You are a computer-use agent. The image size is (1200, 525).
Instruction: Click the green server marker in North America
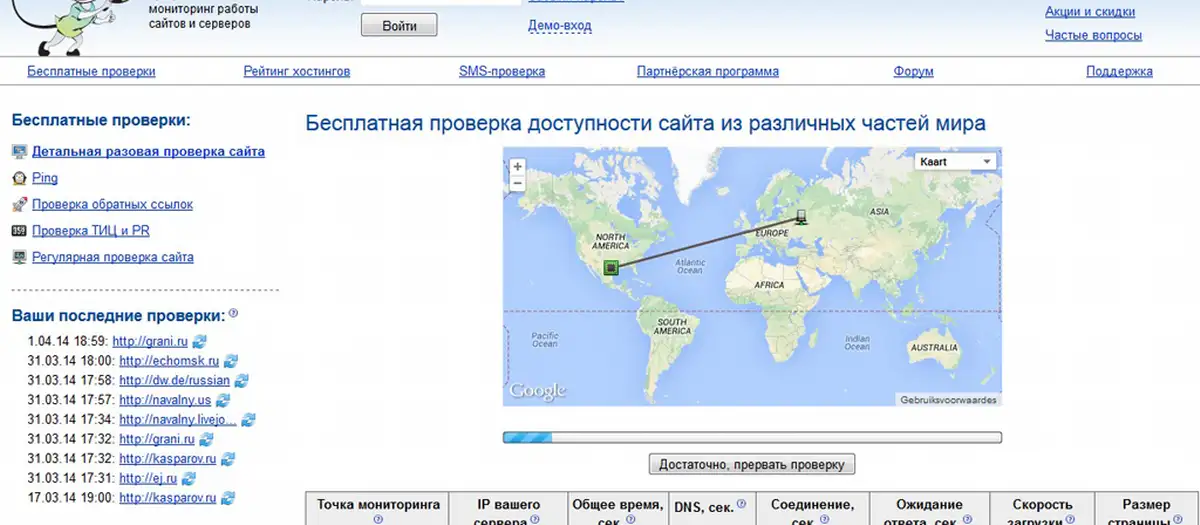611,267
